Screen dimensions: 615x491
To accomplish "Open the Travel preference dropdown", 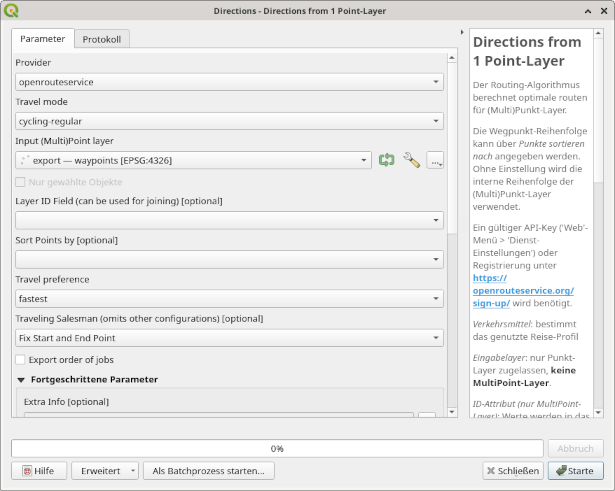I will click(x=230, y=299).
